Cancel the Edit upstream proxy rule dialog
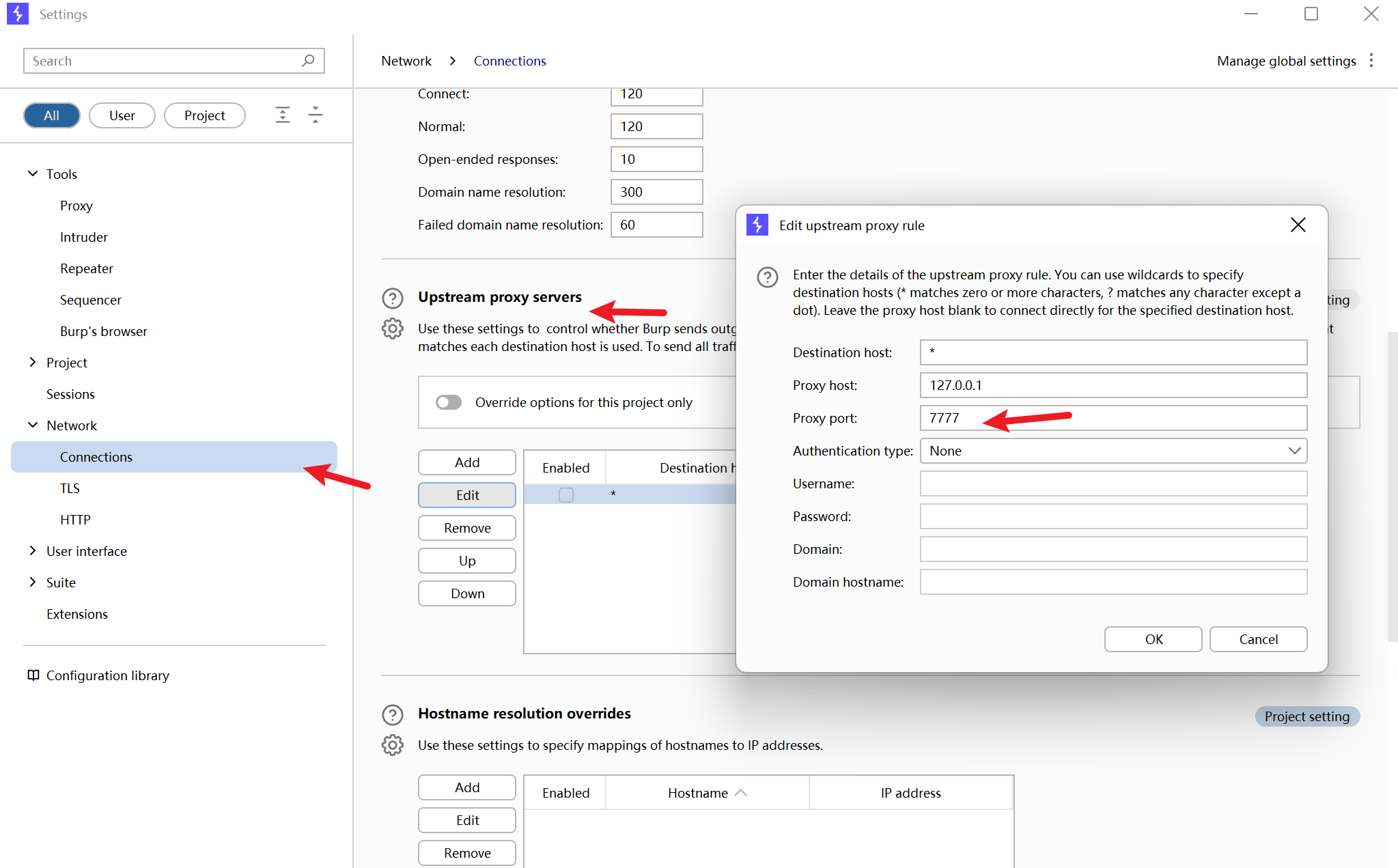Viewport: 1398px width, 868px height. pyautogui.click(x=1259, y=639)
